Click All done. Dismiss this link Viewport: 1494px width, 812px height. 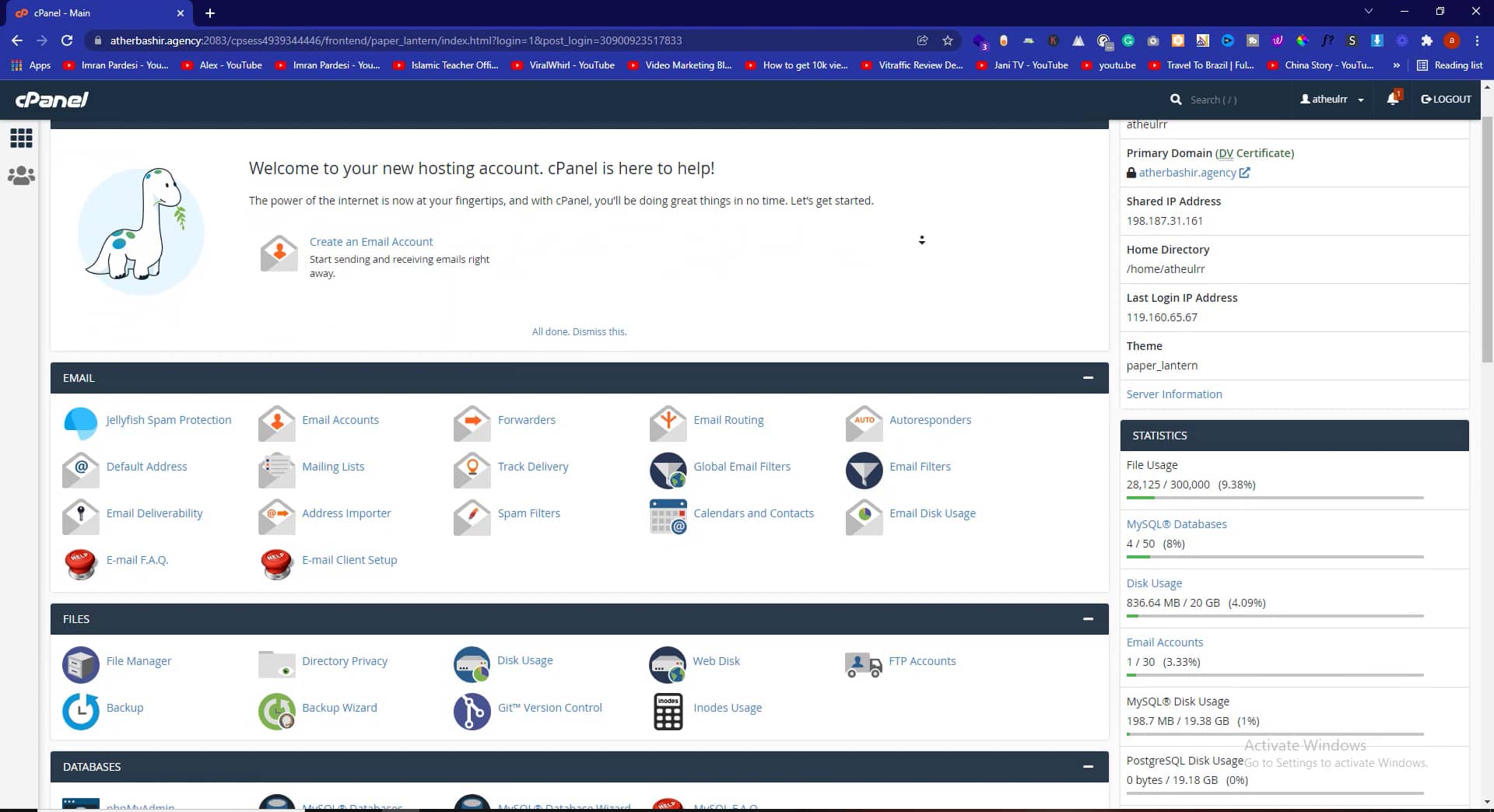pyautogui.click(x=579, y=332)
